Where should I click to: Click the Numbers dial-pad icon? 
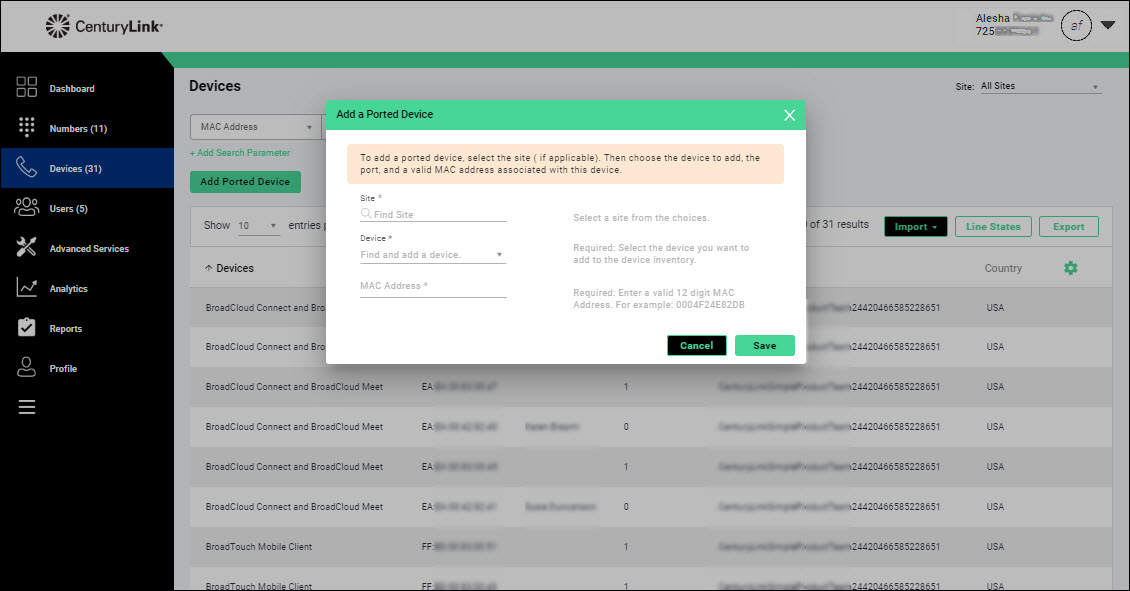click(x=27, y=128)
